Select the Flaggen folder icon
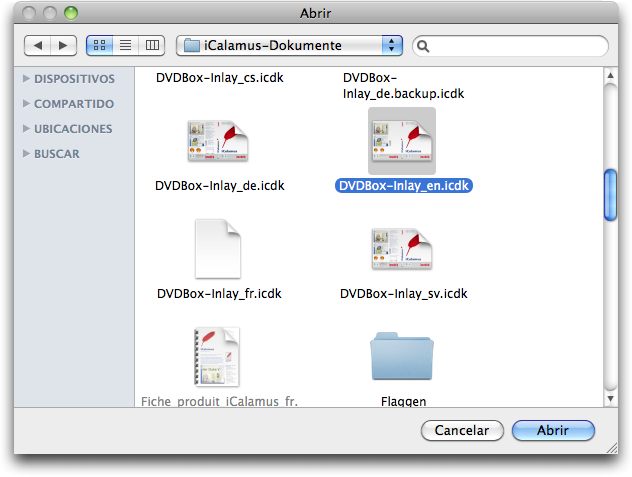Screen dimensions: 632x477 (402, 356)
